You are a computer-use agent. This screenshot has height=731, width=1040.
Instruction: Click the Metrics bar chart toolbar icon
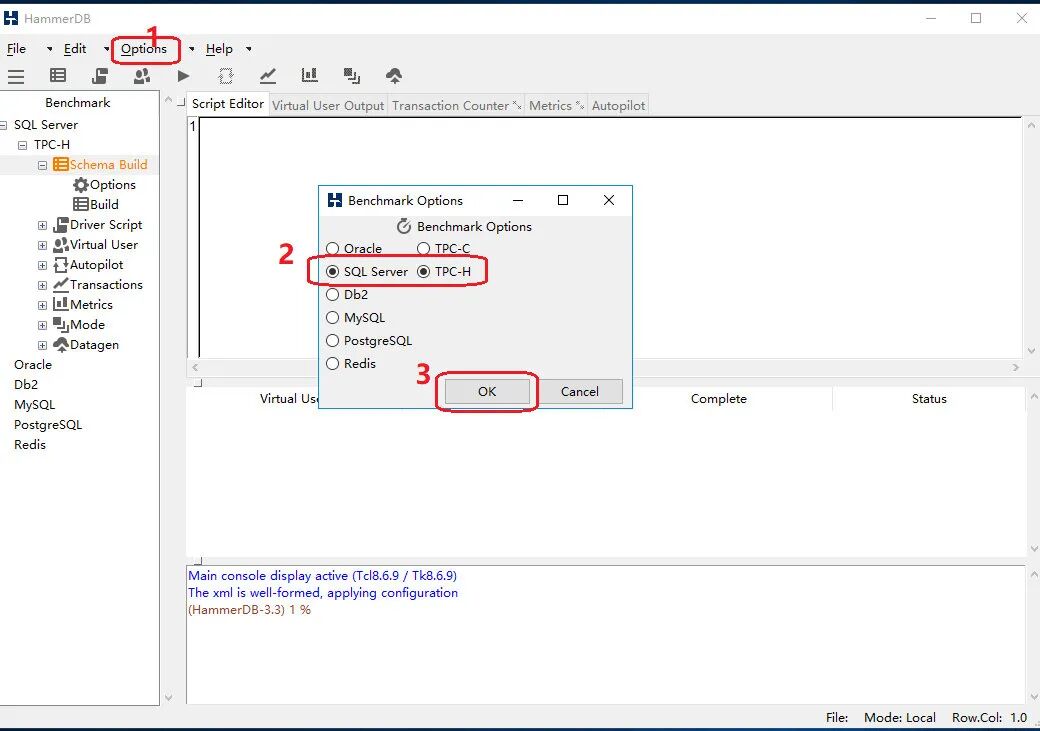pos(310,76)
